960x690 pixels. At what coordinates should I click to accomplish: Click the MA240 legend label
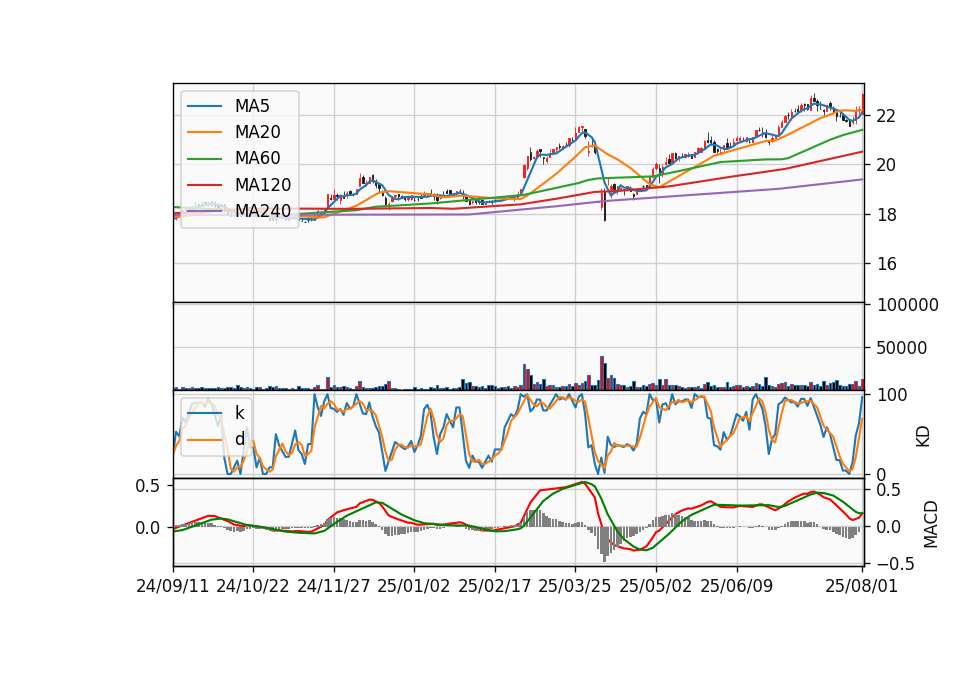pyautogui.click(x=263, y=211)
